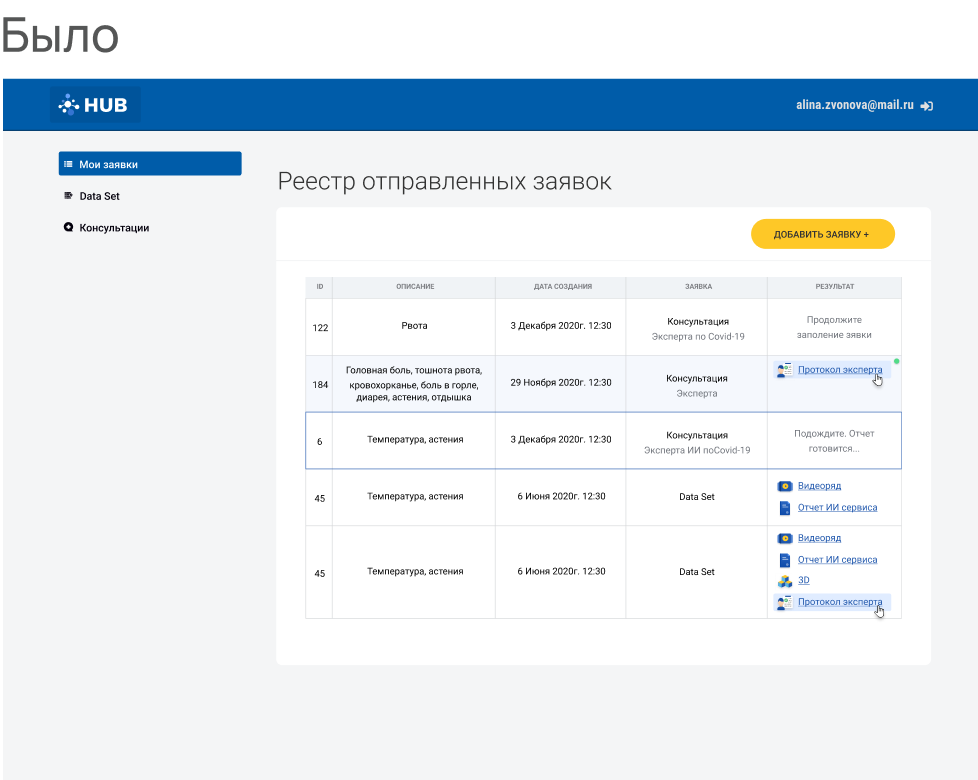Open the Консультации menu item
978x780 pixels.
pyautogui.click(x=114, y=228)
